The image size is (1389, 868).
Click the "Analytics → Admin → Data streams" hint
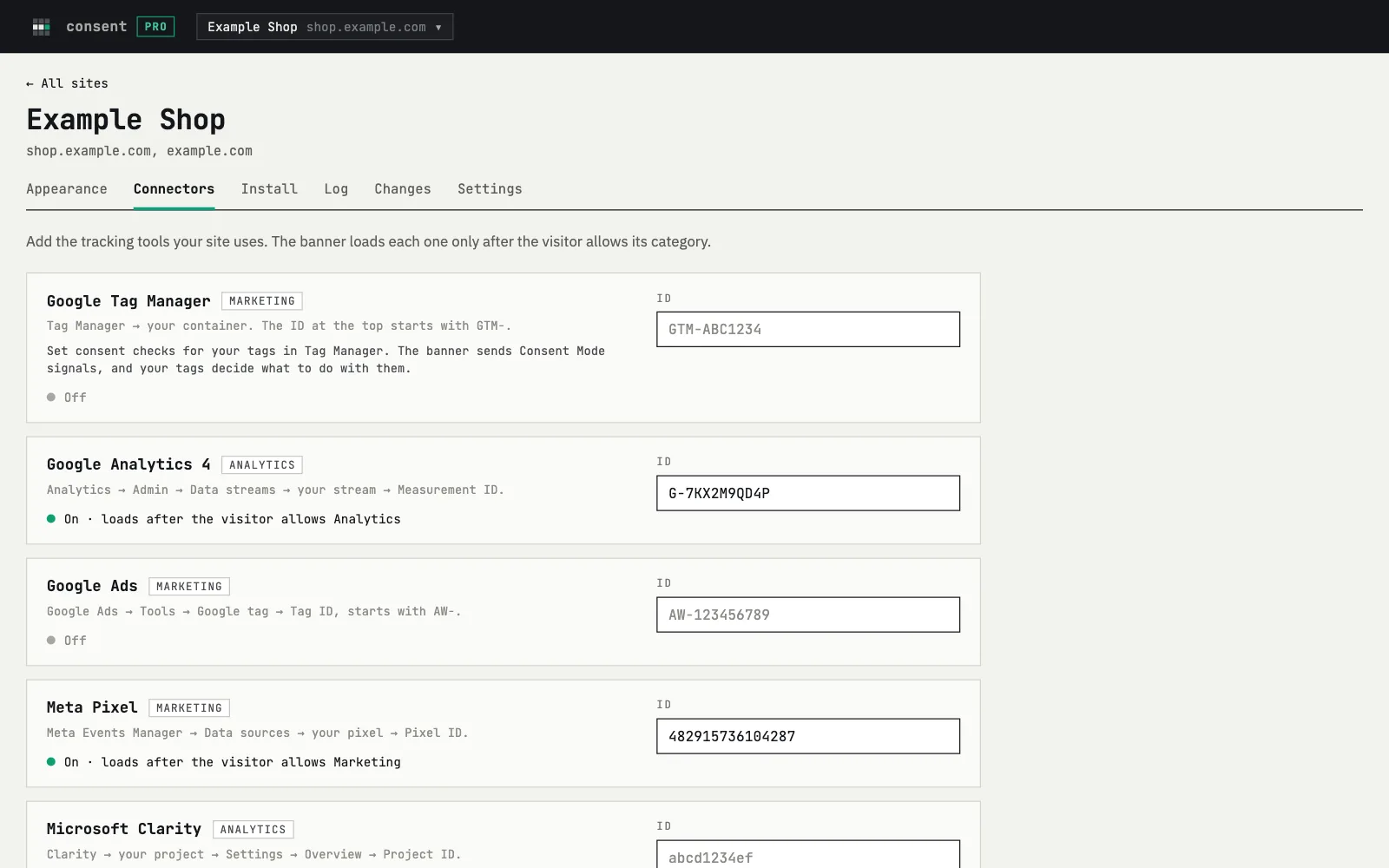(275, 490)
